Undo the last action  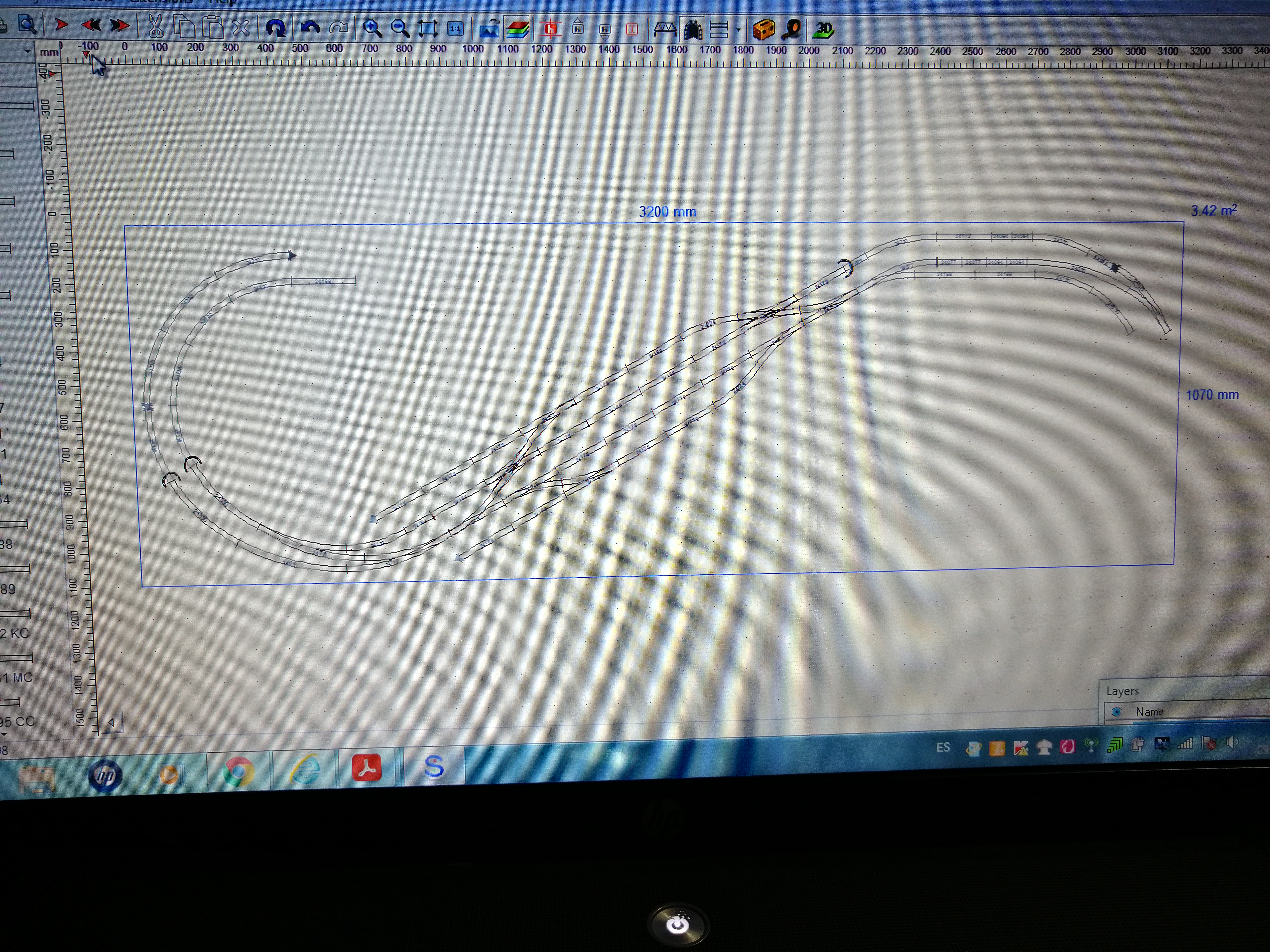coord(310,27)
